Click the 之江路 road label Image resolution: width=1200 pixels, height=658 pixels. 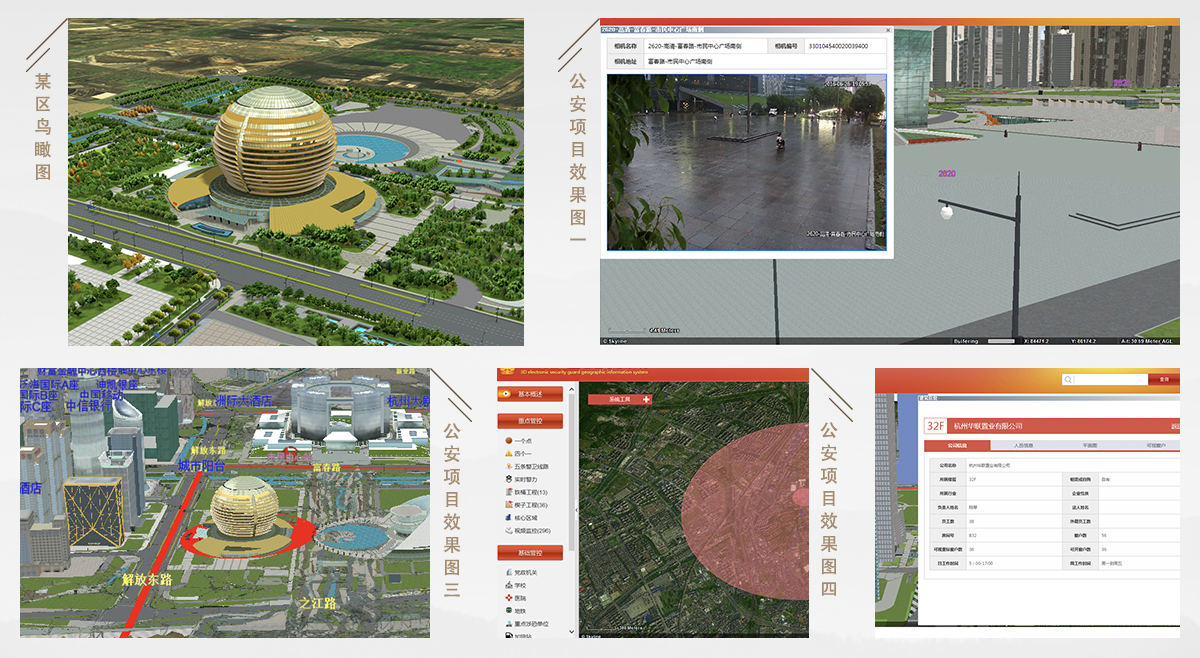tap(317, 602)
